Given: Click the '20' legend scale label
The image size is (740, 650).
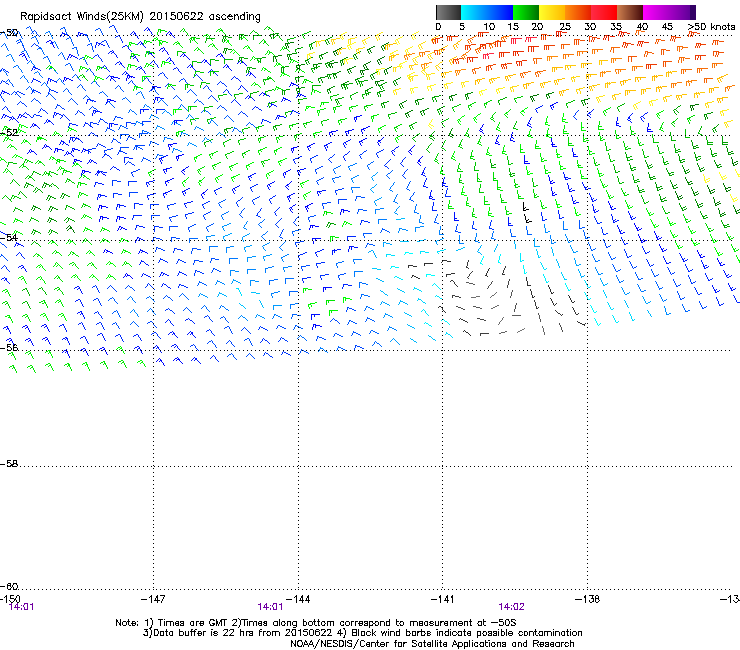Looking at the screenshot, I should click(537, 27).
